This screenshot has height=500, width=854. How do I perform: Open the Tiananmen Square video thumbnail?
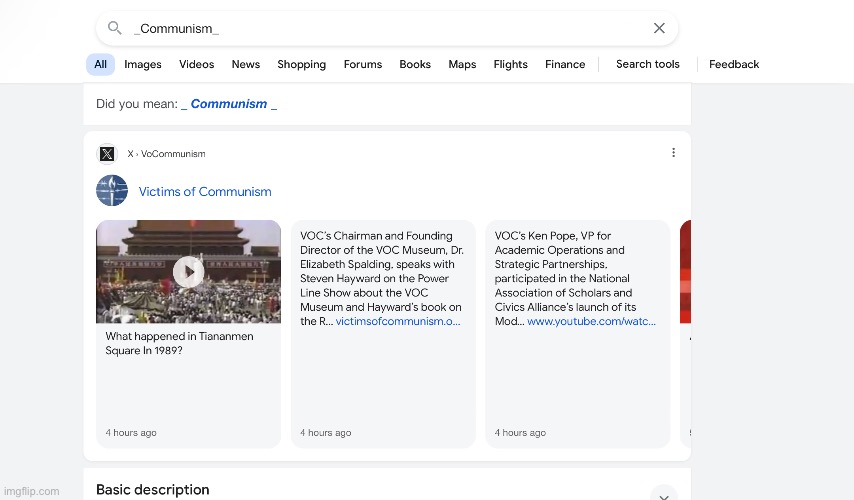click(x=188, y=272)
